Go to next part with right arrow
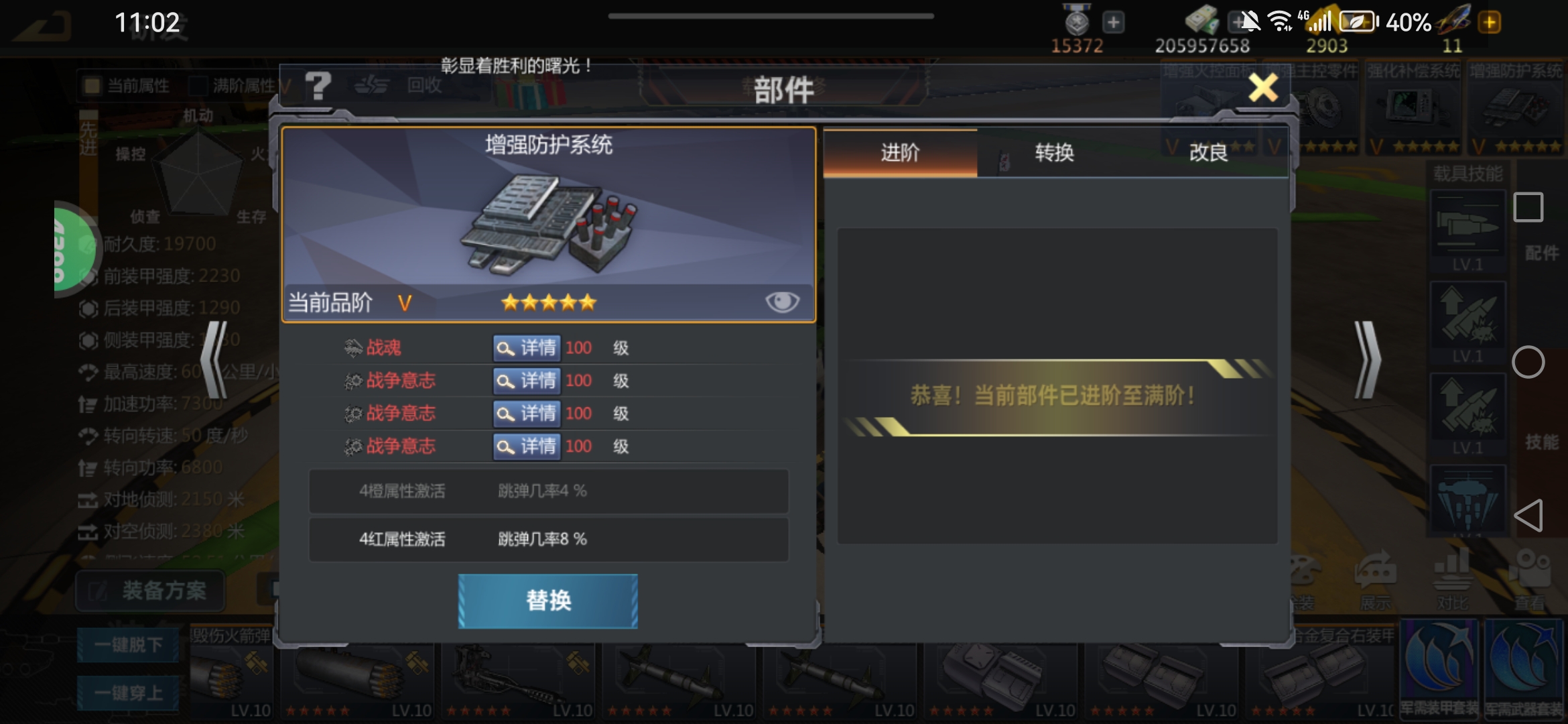The width and height of the screenshot is (1568, 724). point(1367,360)
